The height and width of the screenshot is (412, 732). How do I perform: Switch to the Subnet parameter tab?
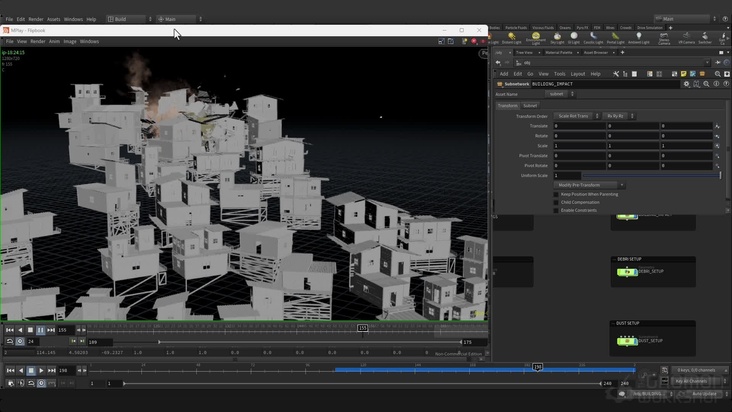(x=530, y=105)
